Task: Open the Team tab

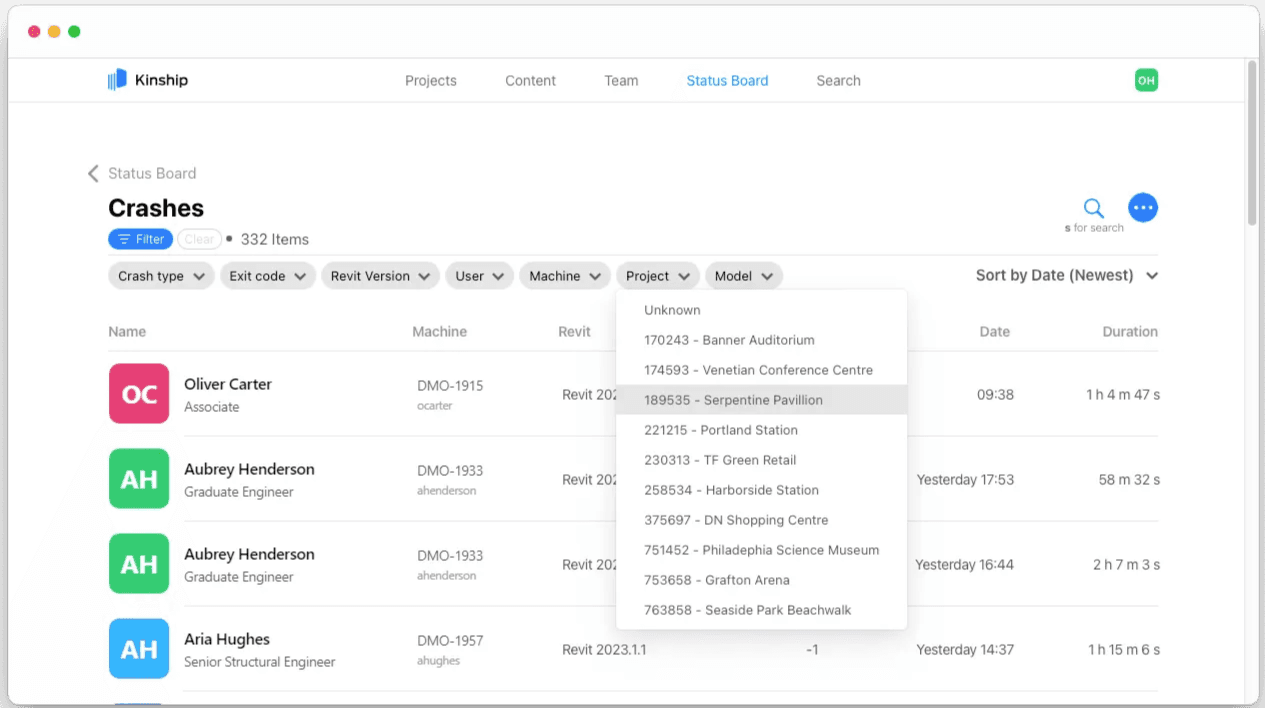Action: 621,81
